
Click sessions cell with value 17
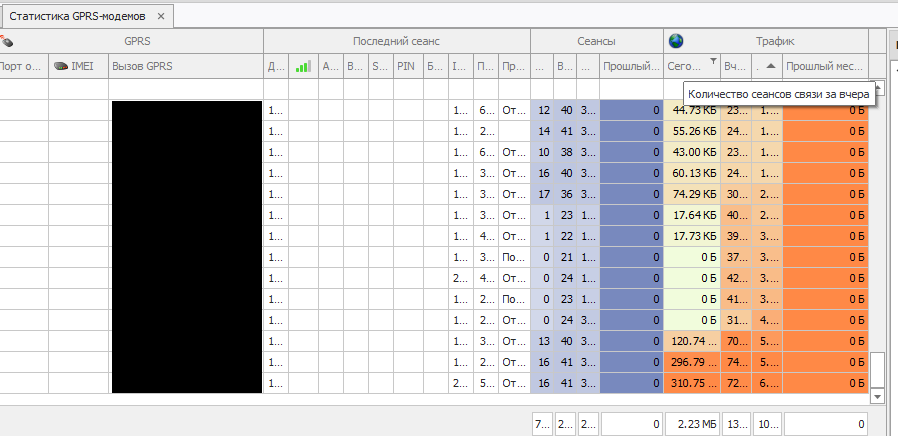[542, 194]
